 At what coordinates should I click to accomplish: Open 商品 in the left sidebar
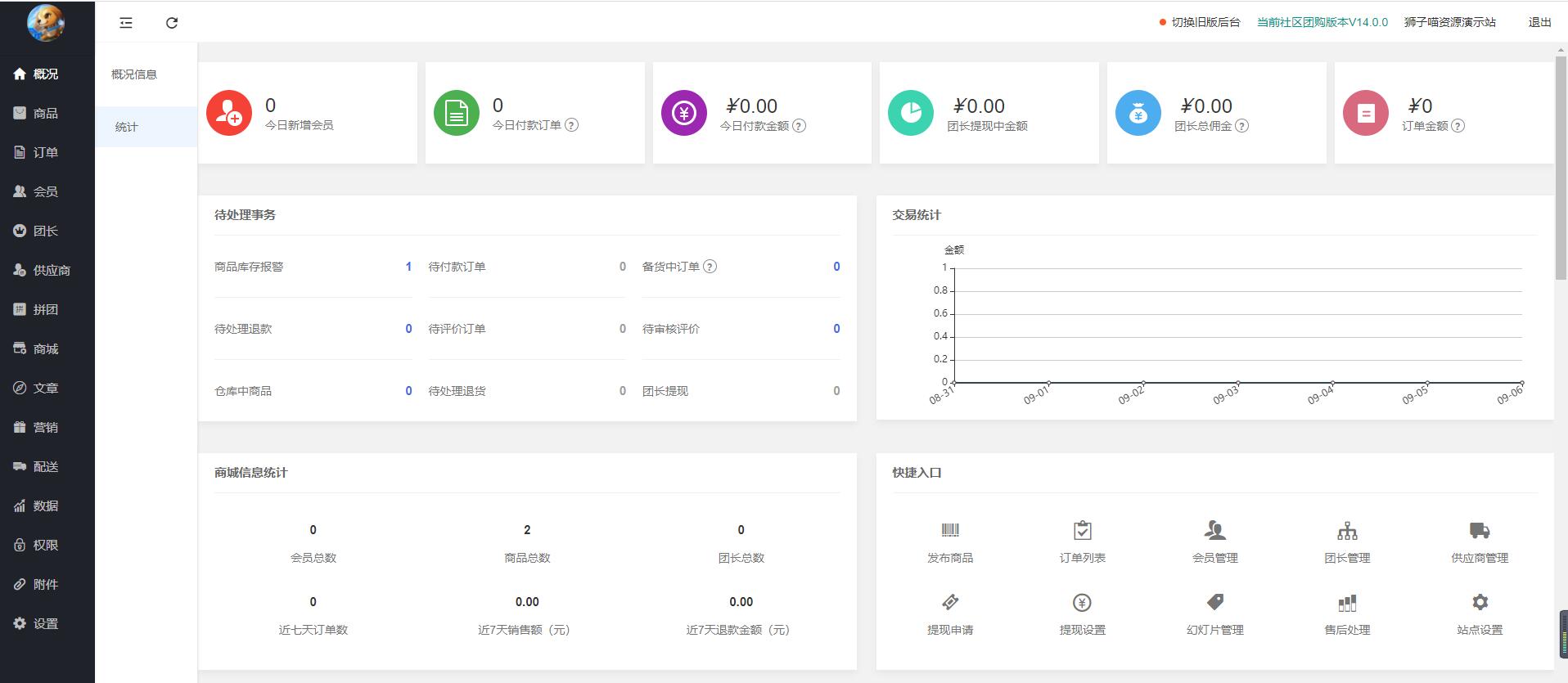(46, 113)
